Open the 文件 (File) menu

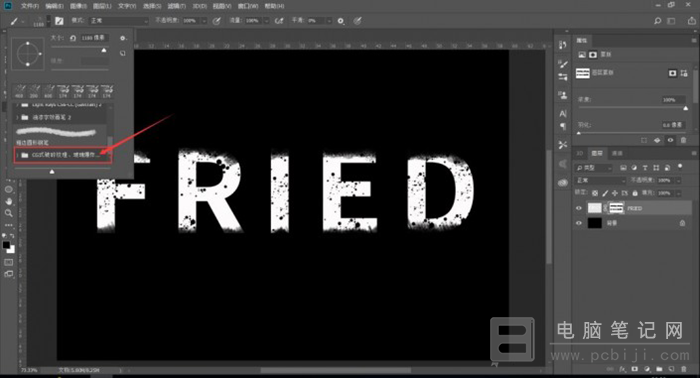coord(30,6)
